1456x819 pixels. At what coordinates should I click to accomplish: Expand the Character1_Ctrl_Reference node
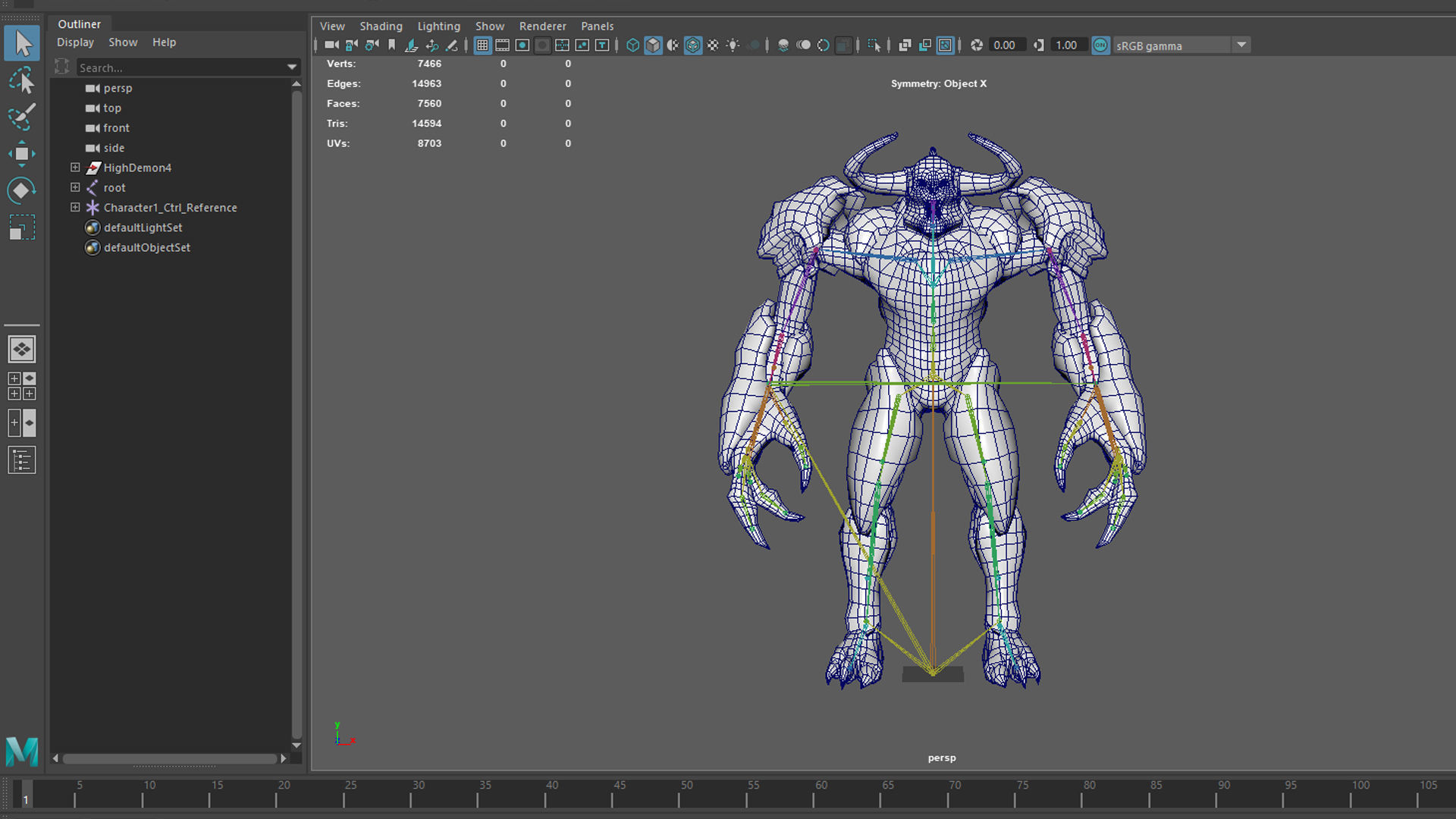pyautogui.click(x=75, y=207)
